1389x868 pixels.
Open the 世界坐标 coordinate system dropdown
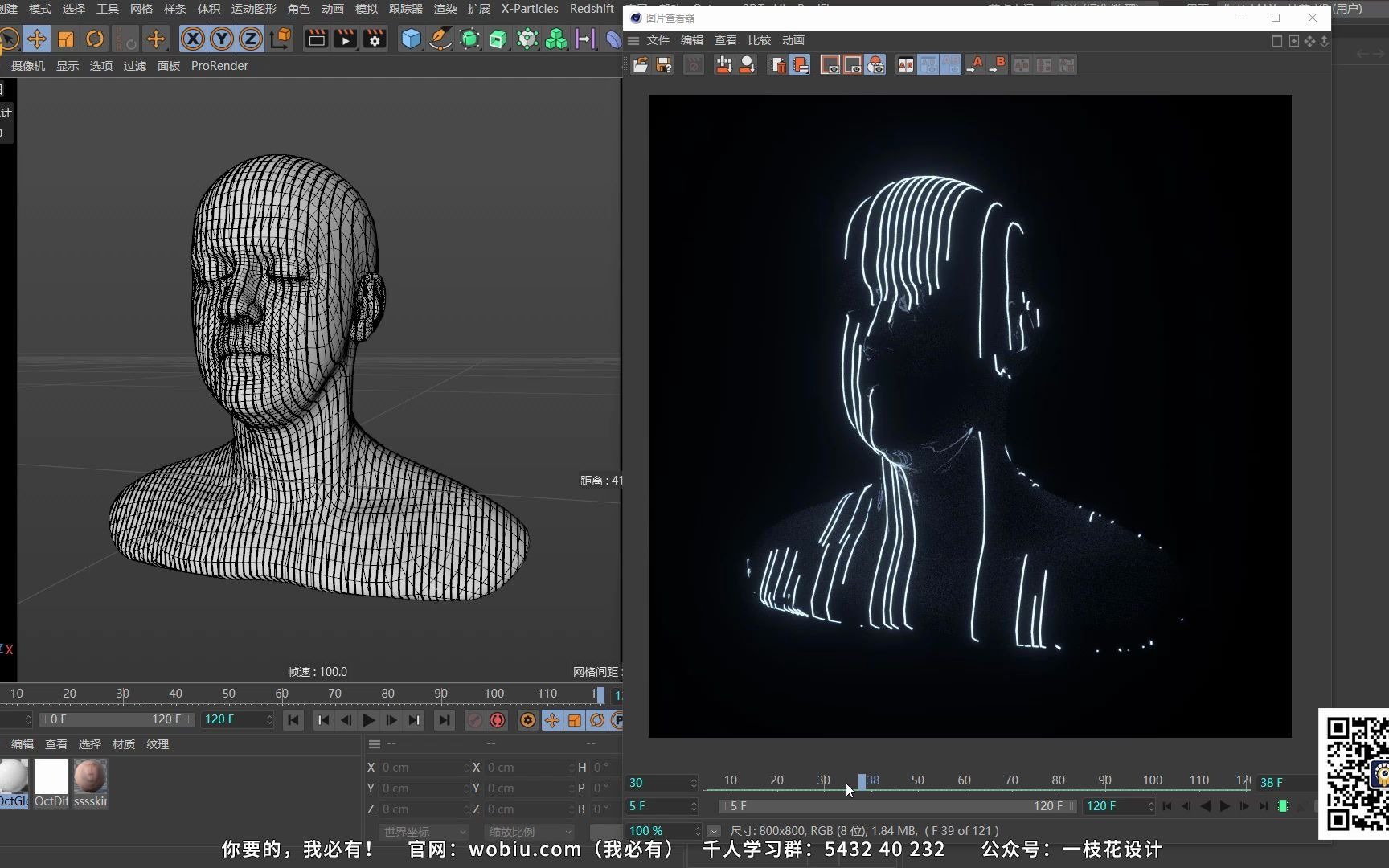coord(424,832)
